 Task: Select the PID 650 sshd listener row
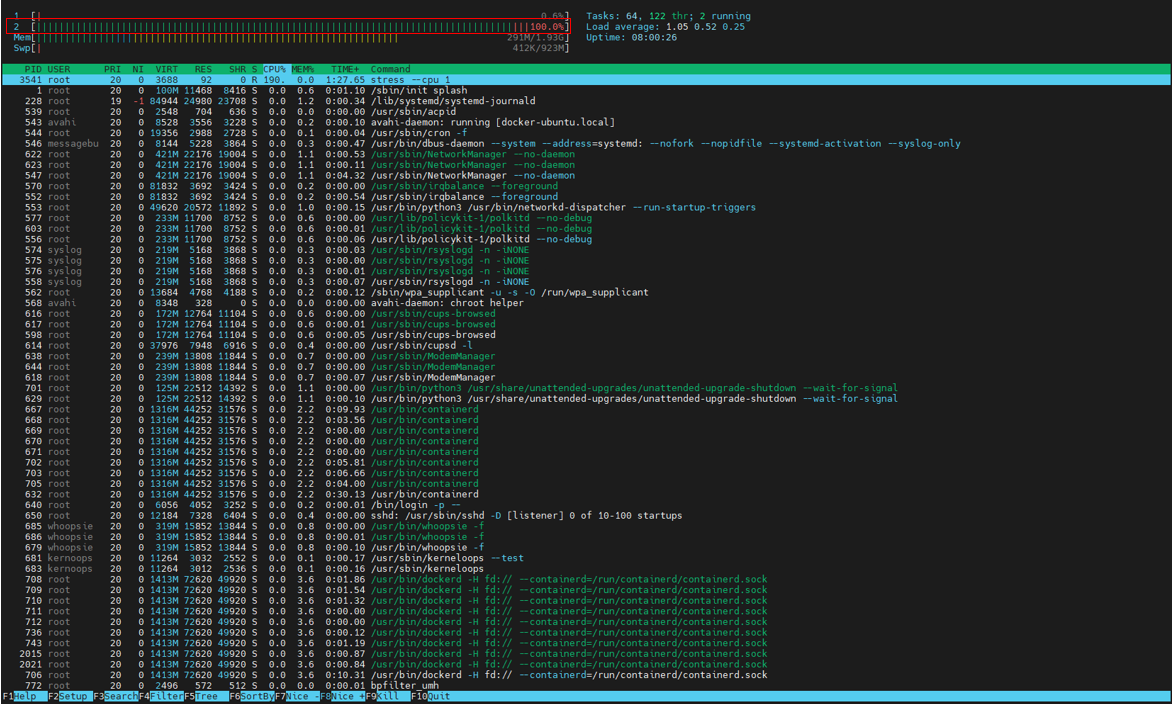pyautogui.click(x=586, y=516)
